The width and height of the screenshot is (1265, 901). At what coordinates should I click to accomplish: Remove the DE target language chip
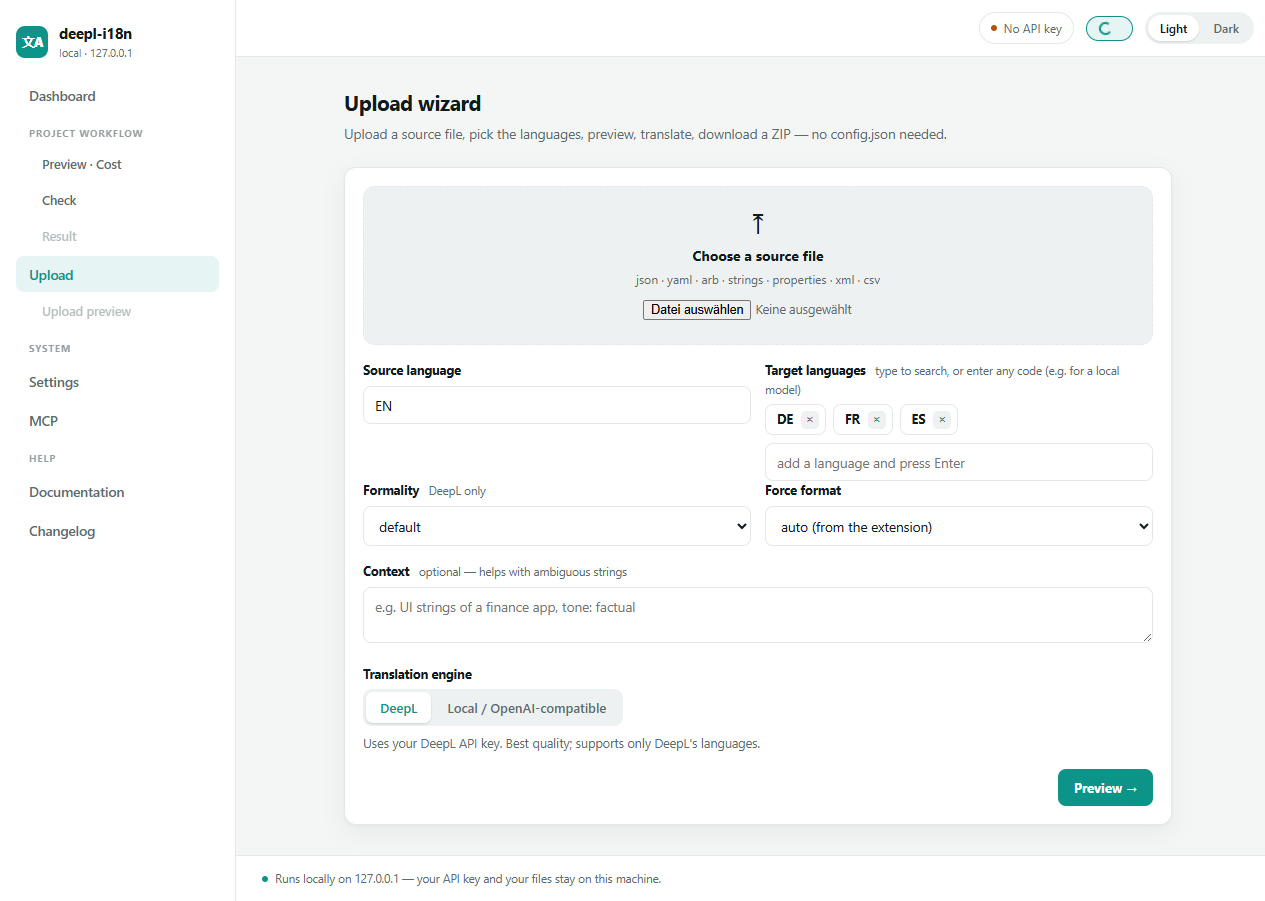[810, 420]
